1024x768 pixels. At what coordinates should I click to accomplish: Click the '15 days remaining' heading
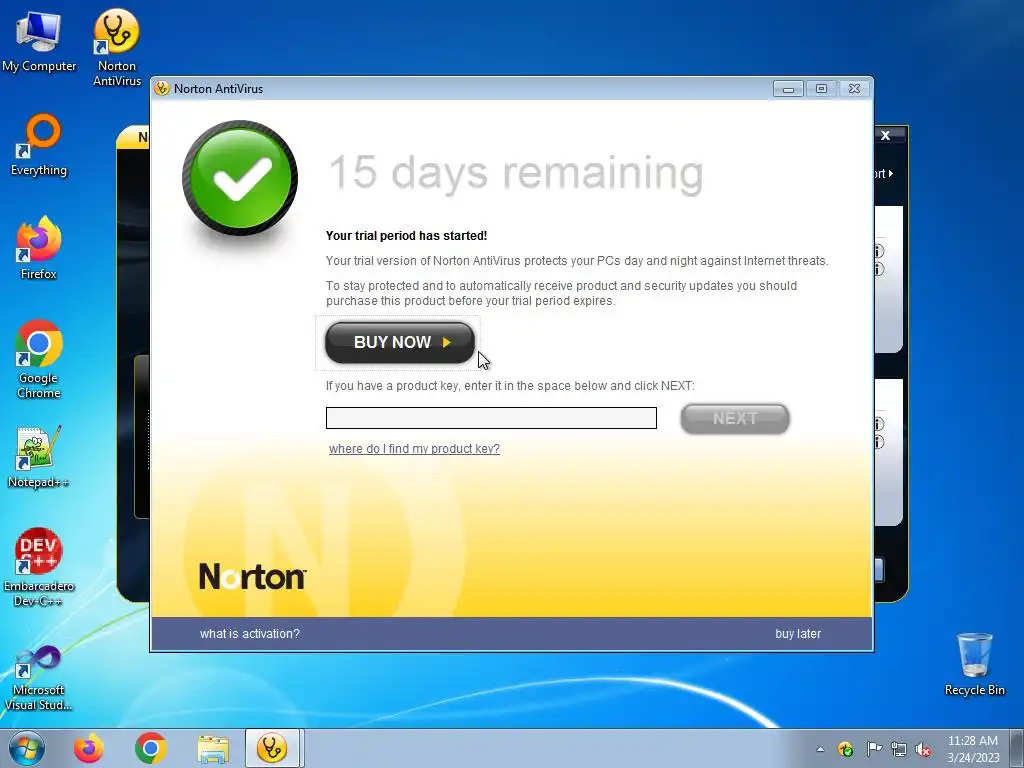[x=516, y=173]
